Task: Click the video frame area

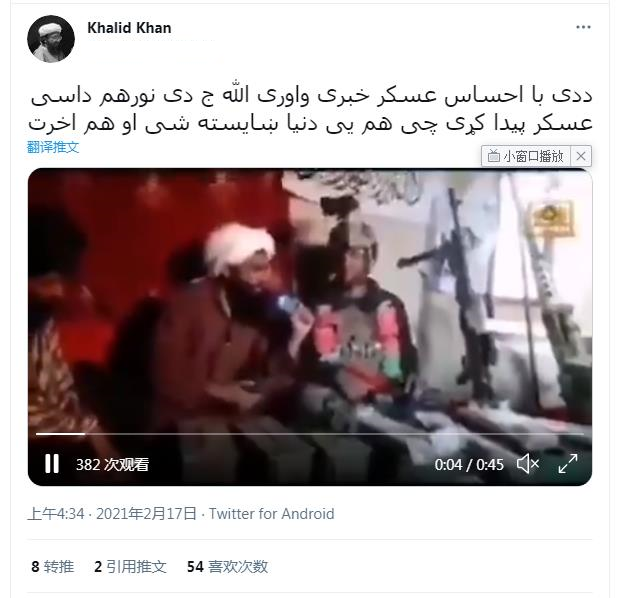Action: (310, 301)
